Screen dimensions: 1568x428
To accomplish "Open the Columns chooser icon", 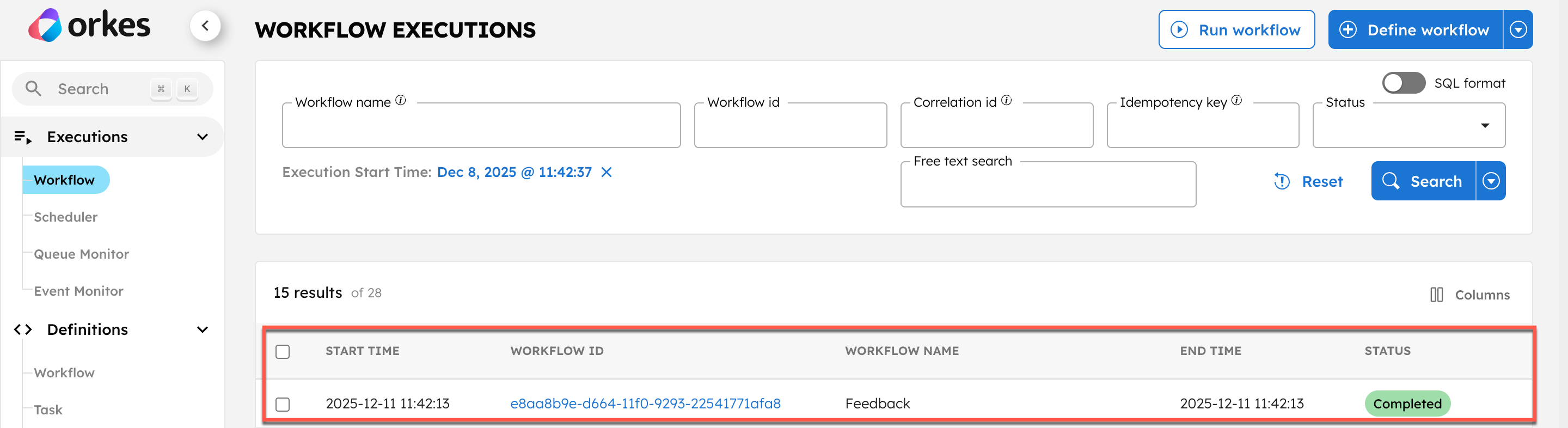I will tap(1436, 295).
